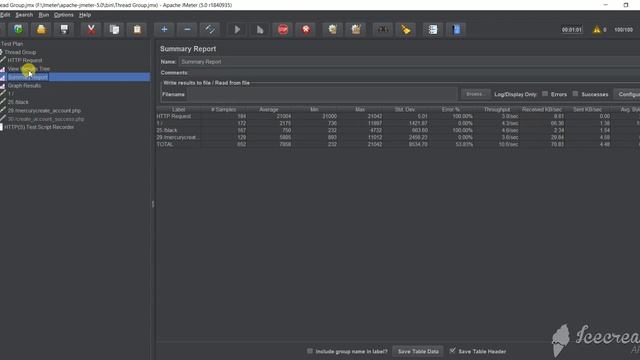Click the elapsed time 00:01:01 display
The height and width of the screenshot is (360, 640).
pyautogui.click(x=571, y=30)
